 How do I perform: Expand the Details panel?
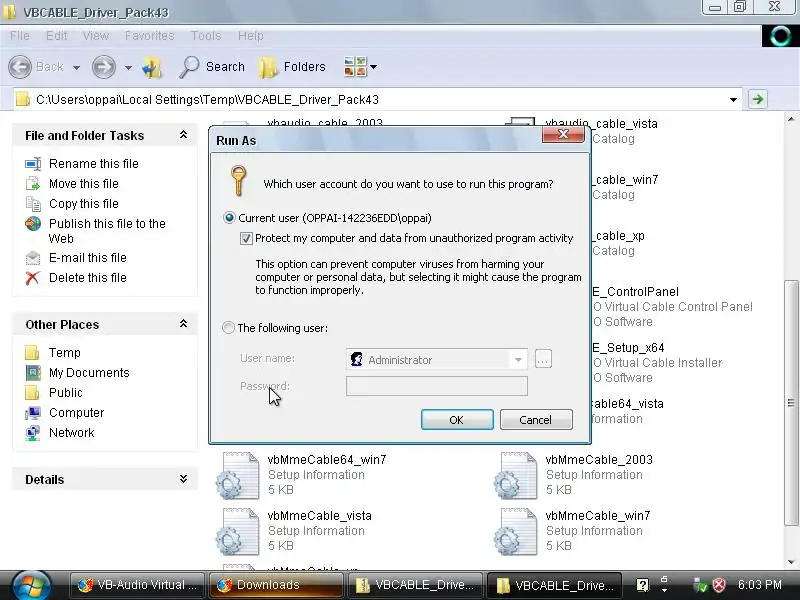[x=183, y=479]
